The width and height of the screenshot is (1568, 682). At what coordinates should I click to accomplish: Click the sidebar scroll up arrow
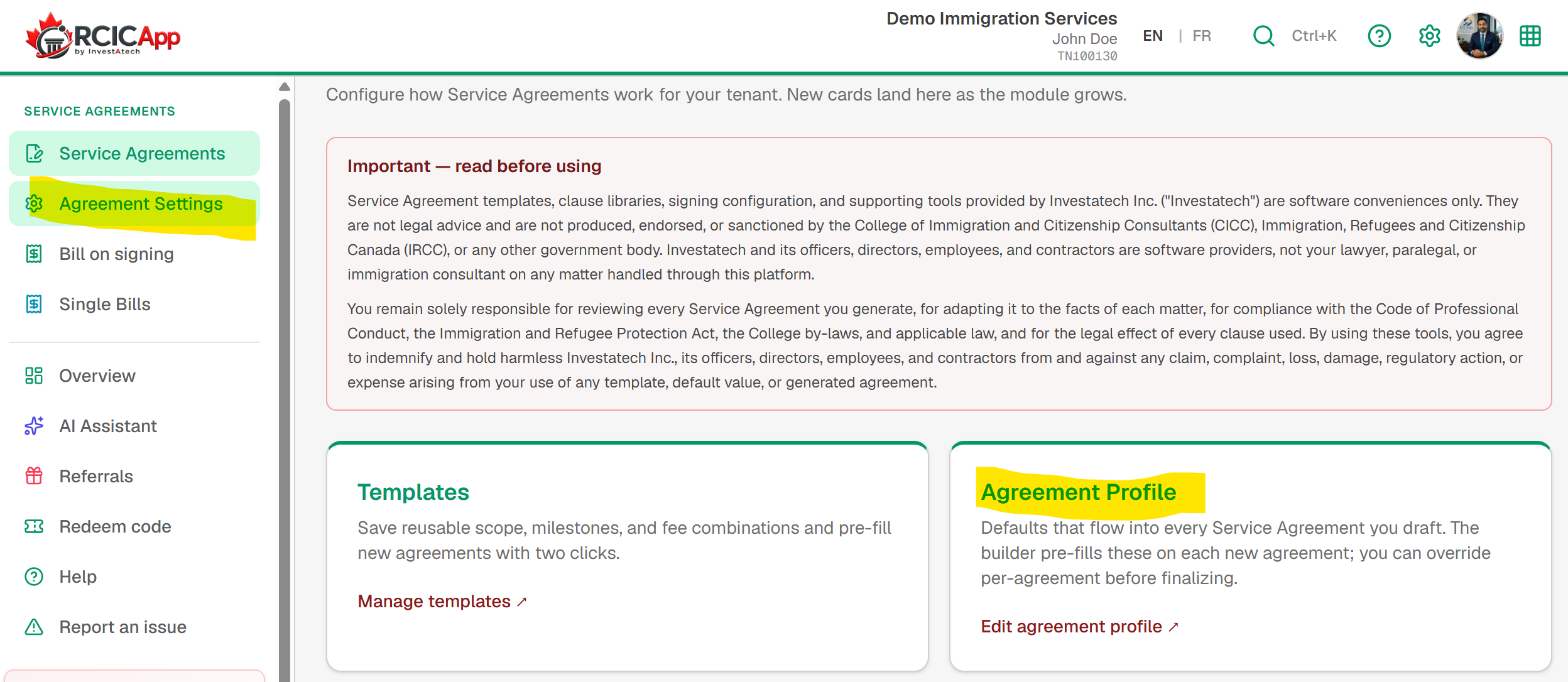[x=285, y=87]
